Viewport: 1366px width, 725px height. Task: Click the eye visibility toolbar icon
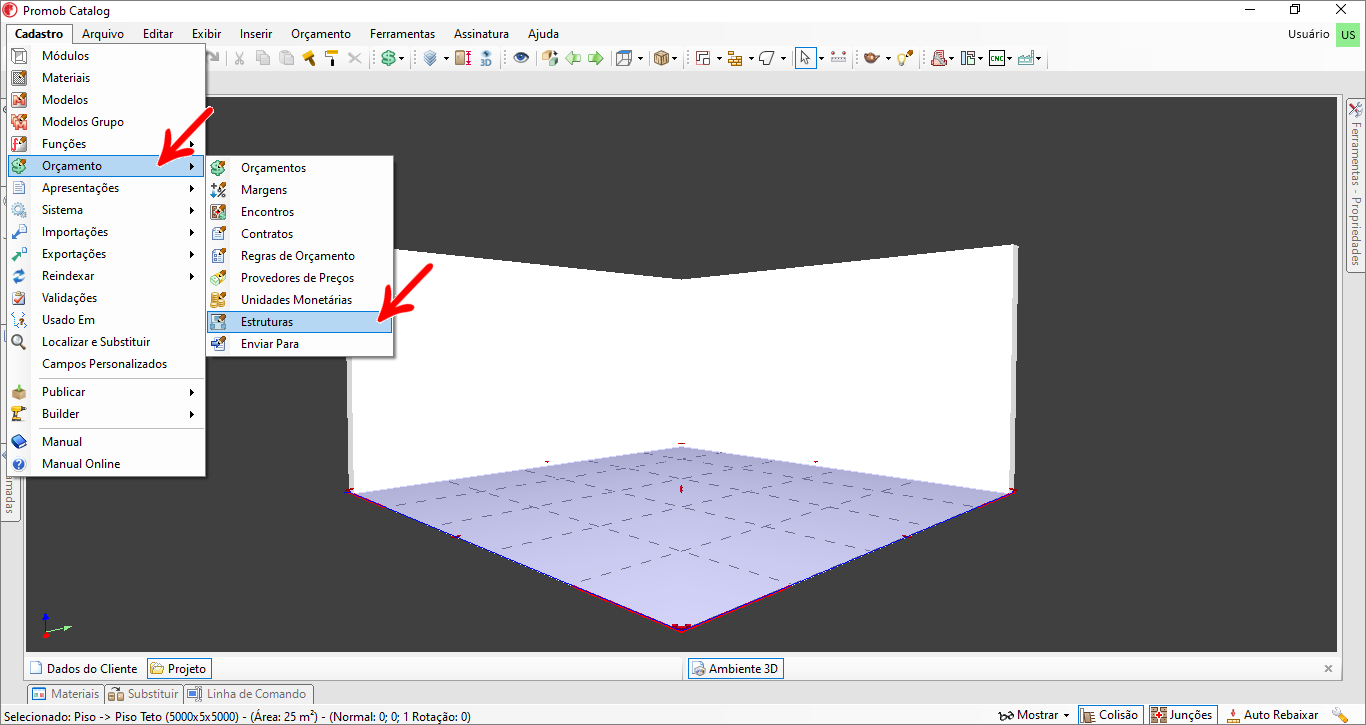[521, 58]
